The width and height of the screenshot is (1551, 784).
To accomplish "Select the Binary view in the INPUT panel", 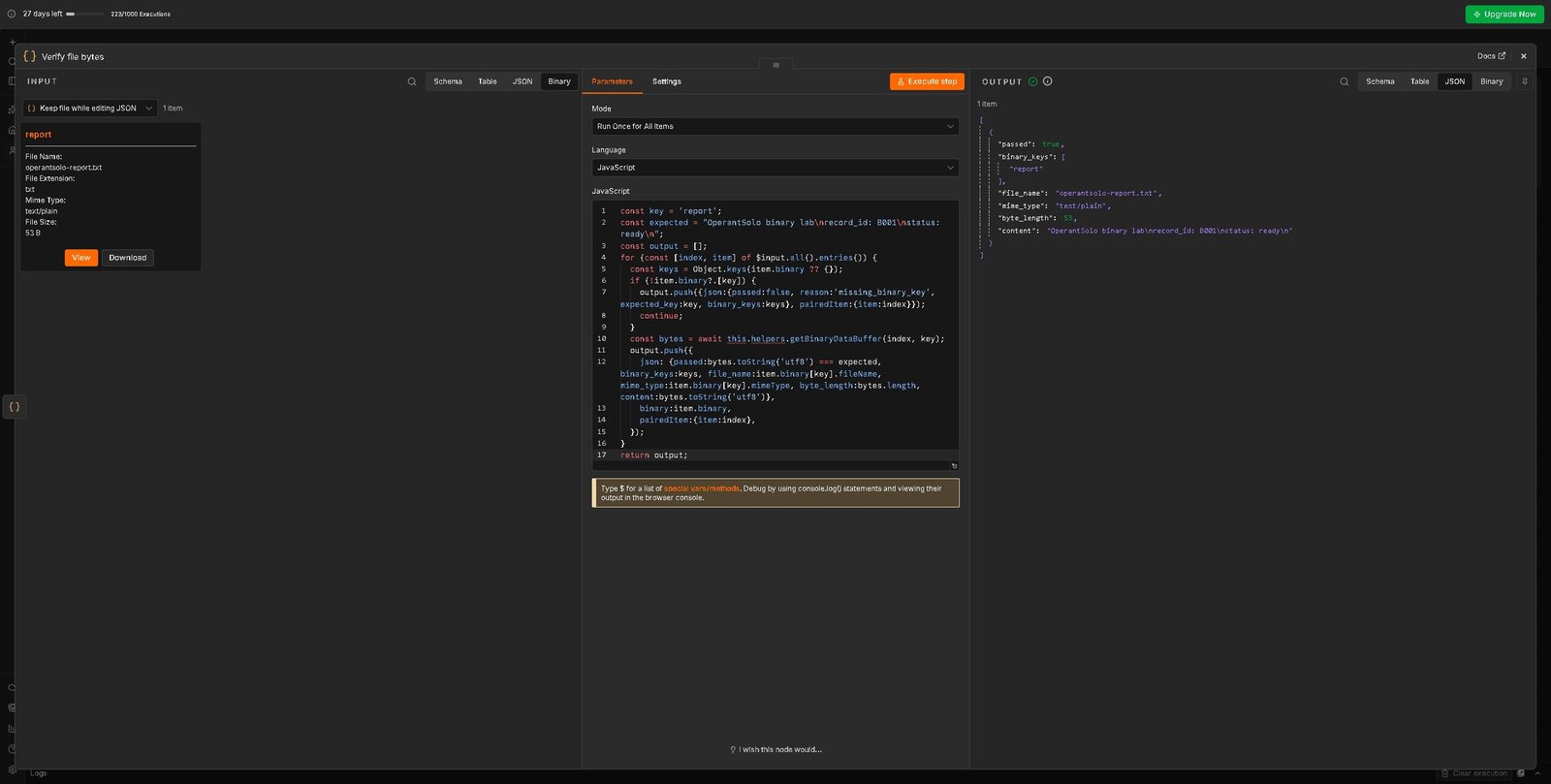I will (559, 81).
